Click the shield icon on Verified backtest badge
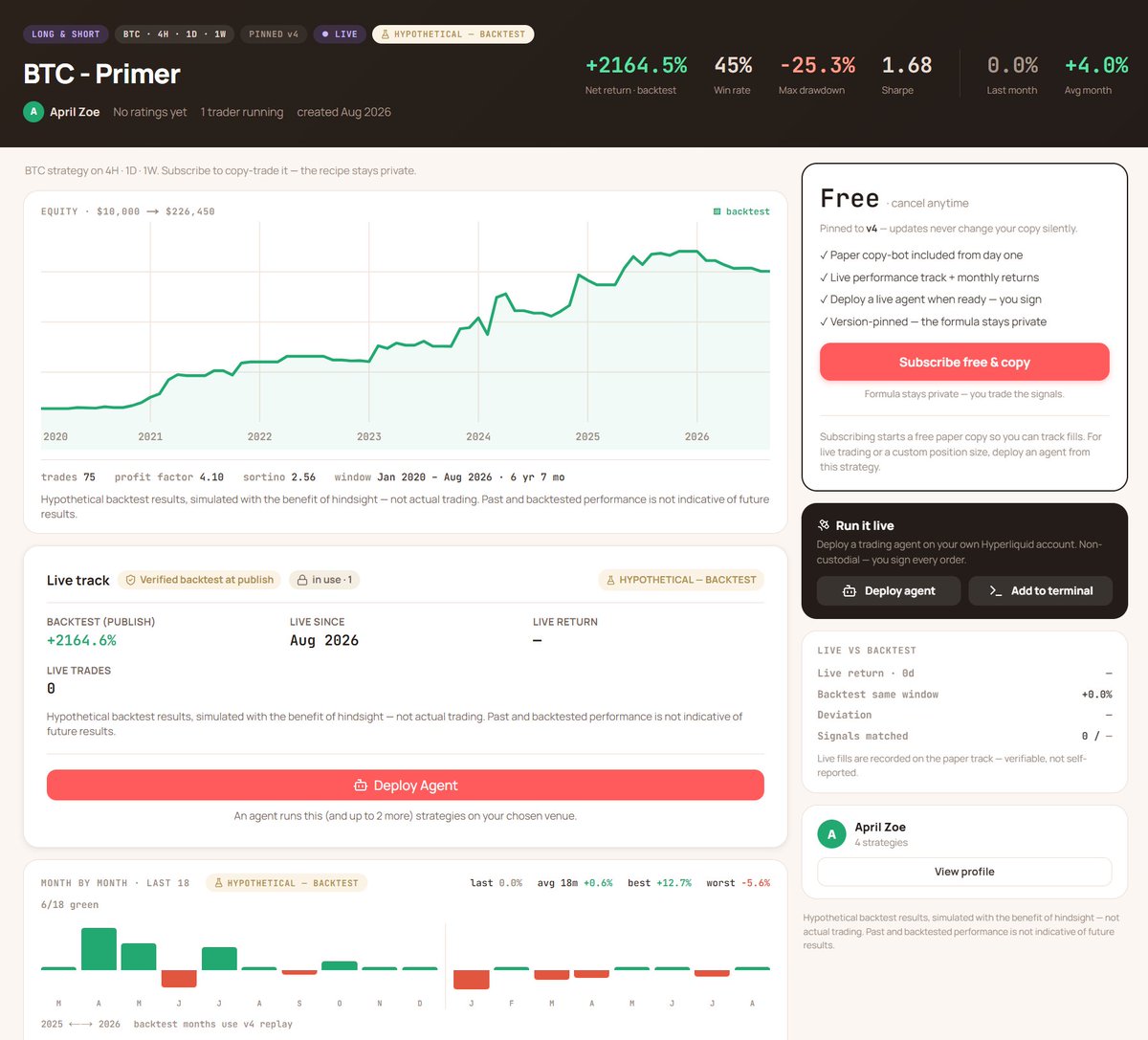Viewport: 1148px width, 1040px height. click(131, 580)
